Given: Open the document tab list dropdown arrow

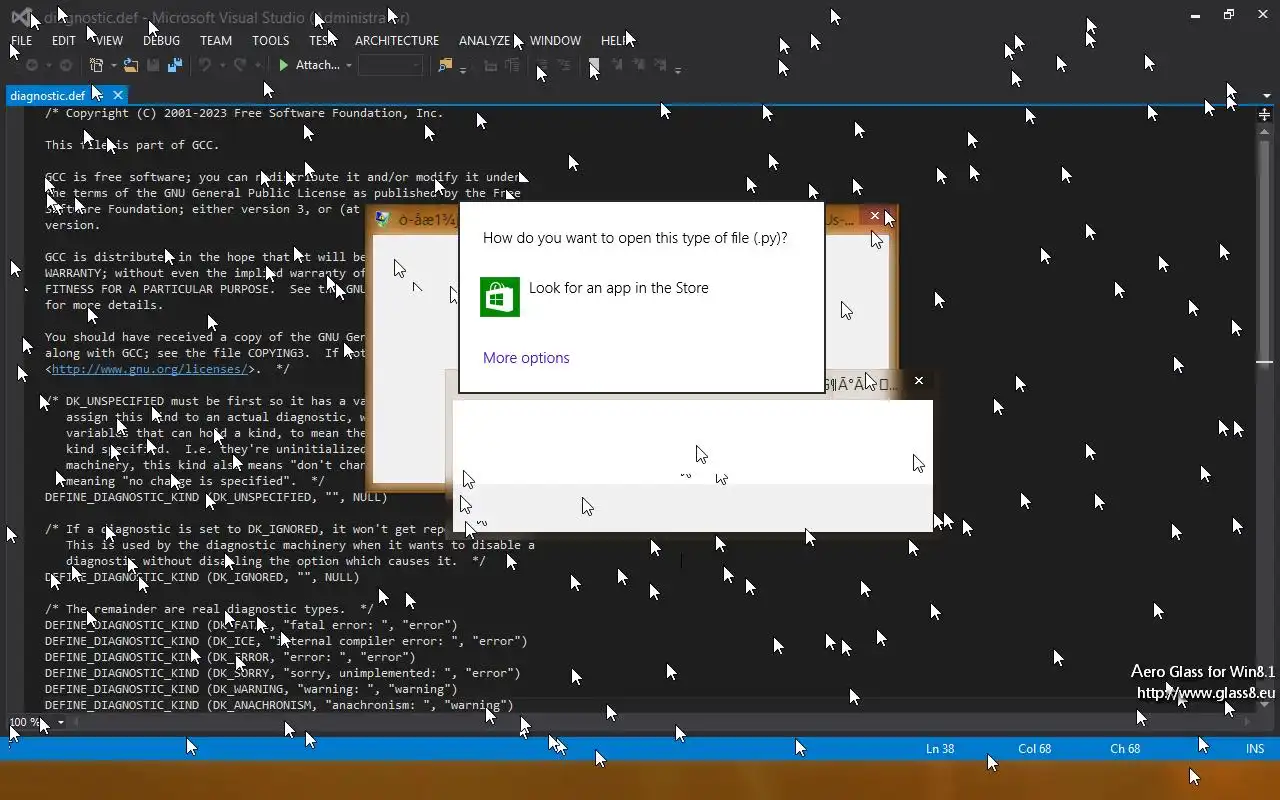Looking at the screenshot, I should pos(1267,96).
